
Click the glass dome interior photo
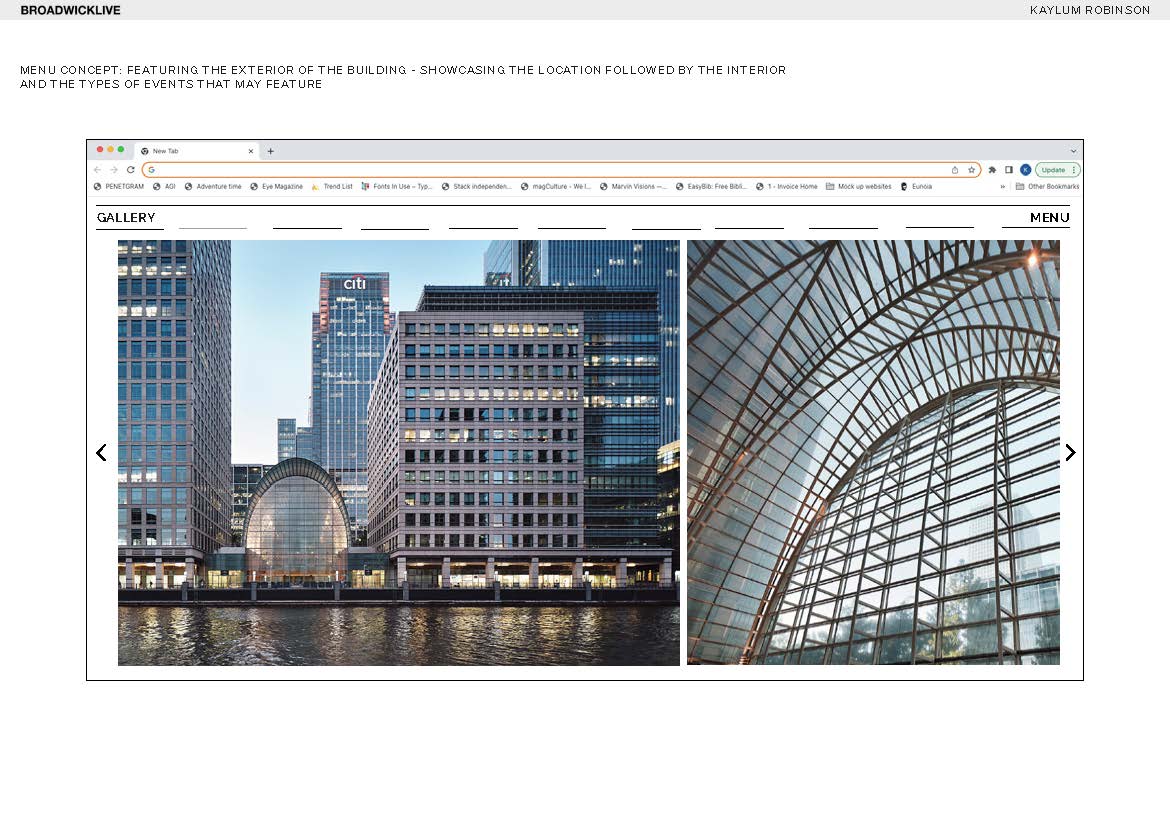pos(873,453)
